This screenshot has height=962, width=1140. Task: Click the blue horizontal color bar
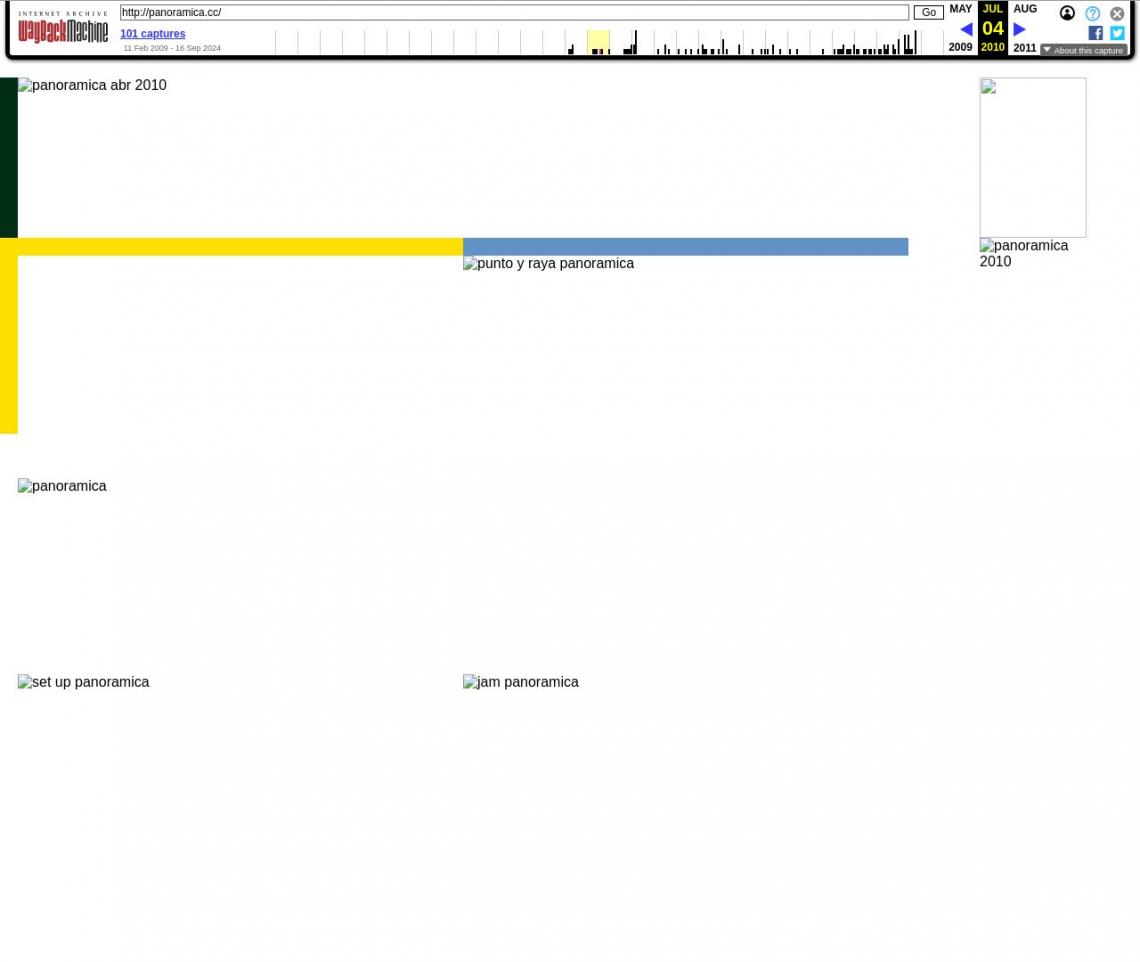pos(686,246)
